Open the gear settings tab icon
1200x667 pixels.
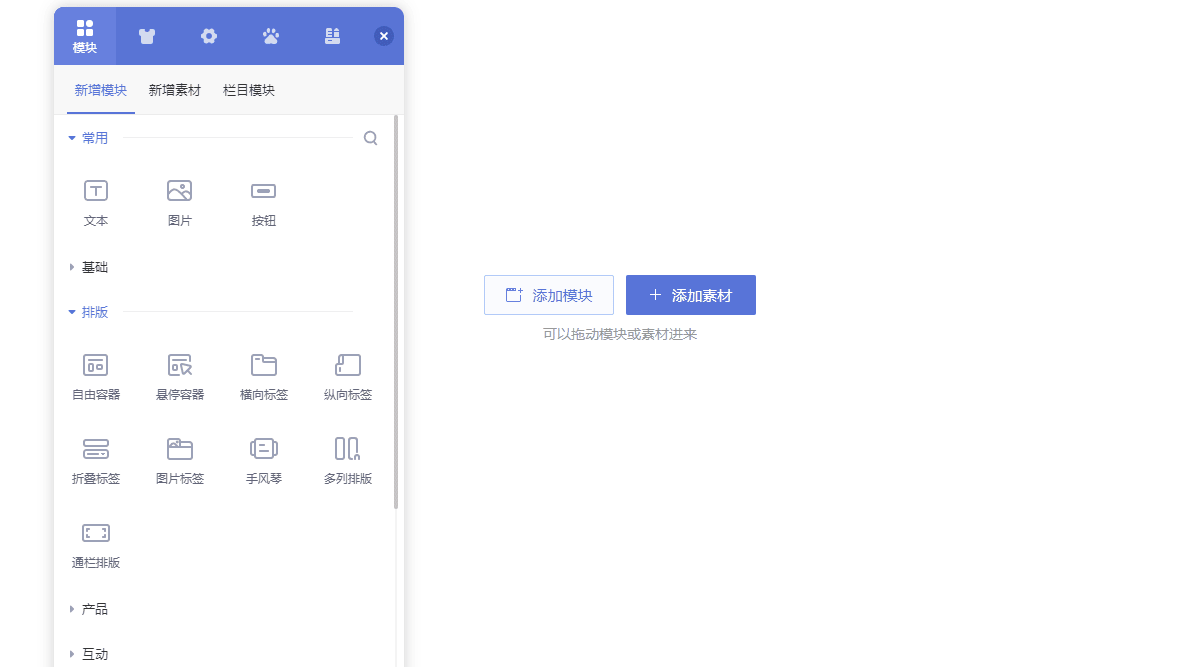click(x=209, y=36)
